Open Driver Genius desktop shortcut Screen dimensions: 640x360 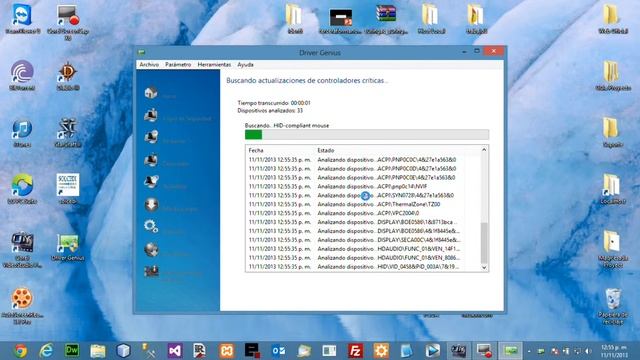tap(68, 247)
